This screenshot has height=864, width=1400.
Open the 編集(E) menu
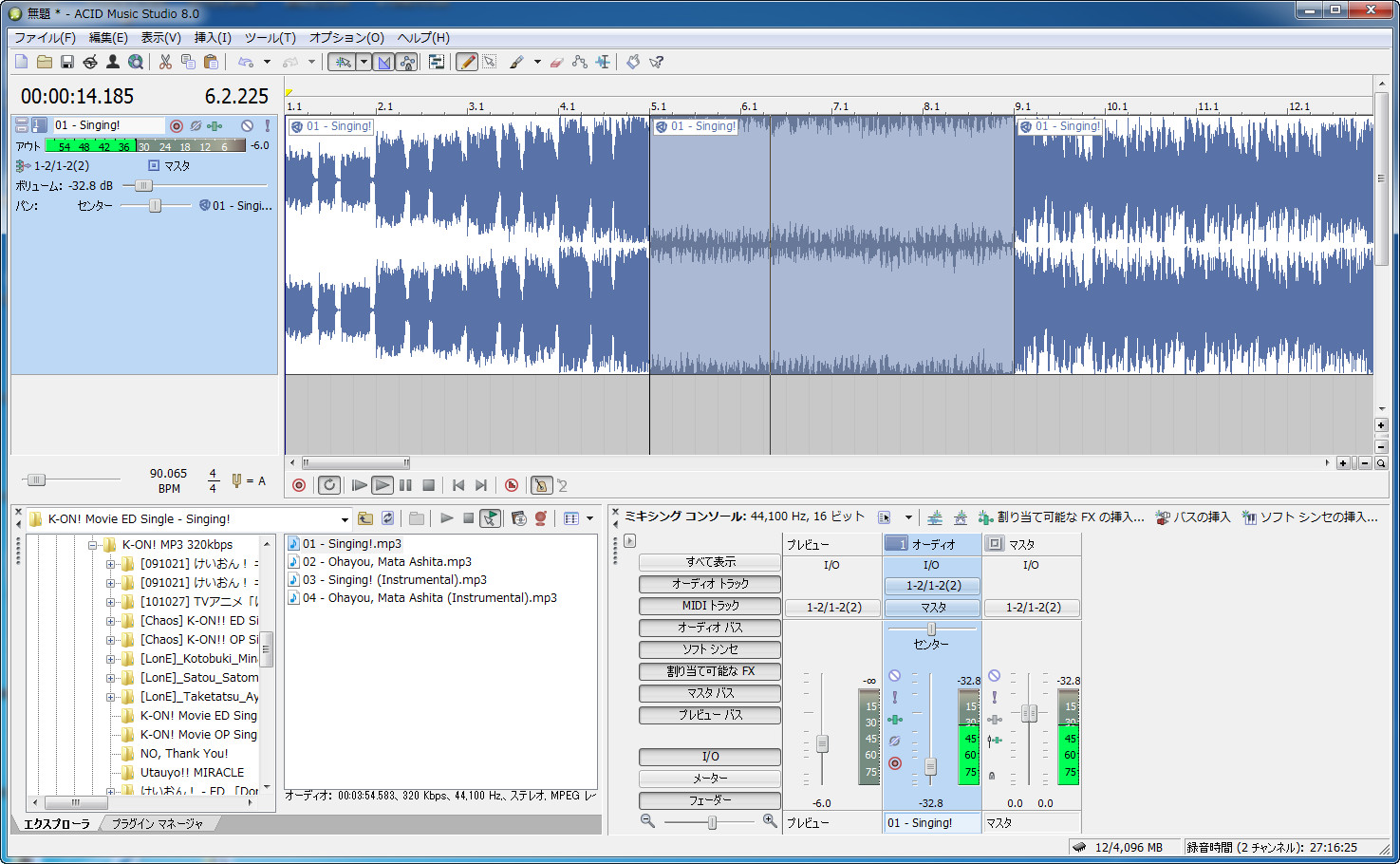click(108, 38)
